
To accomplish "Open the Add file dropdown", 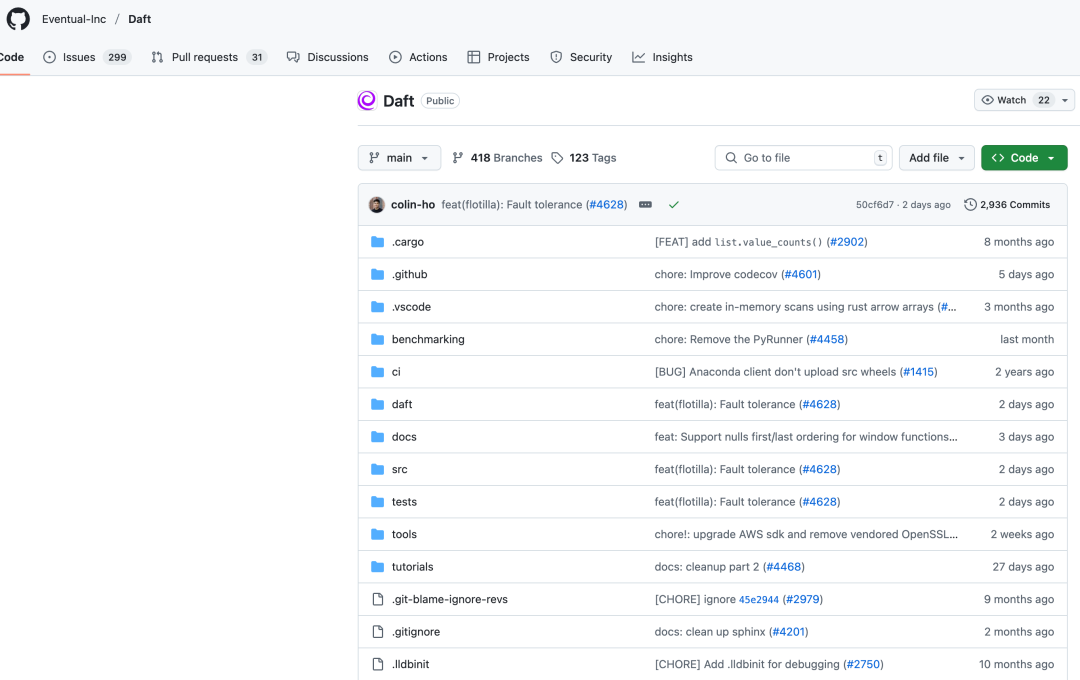I will (937, 158).
